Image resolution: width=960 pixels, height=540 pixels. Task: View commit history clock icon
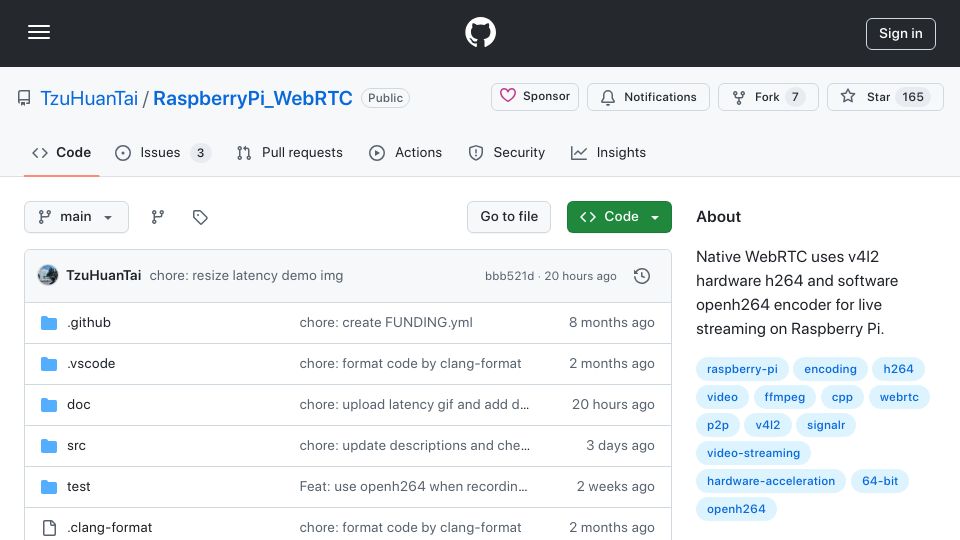642,276
